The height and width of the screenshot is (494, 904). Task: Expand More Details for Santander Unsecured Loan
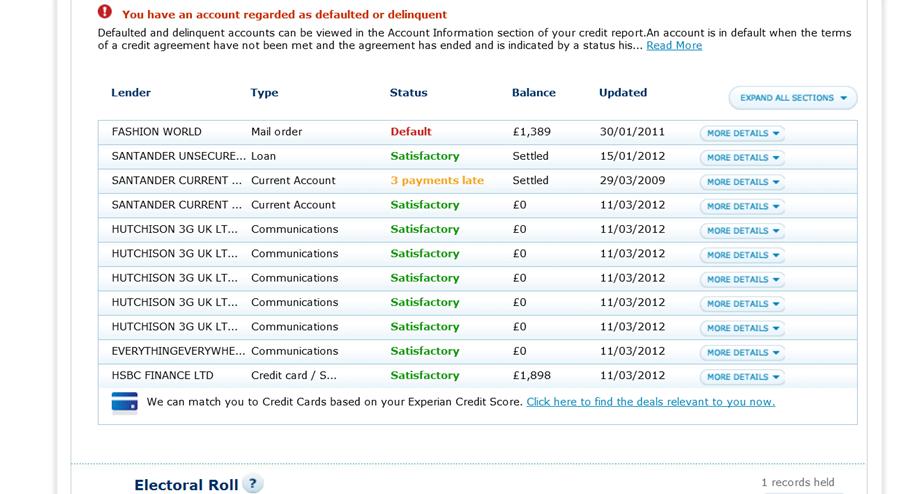click(742, 158)
